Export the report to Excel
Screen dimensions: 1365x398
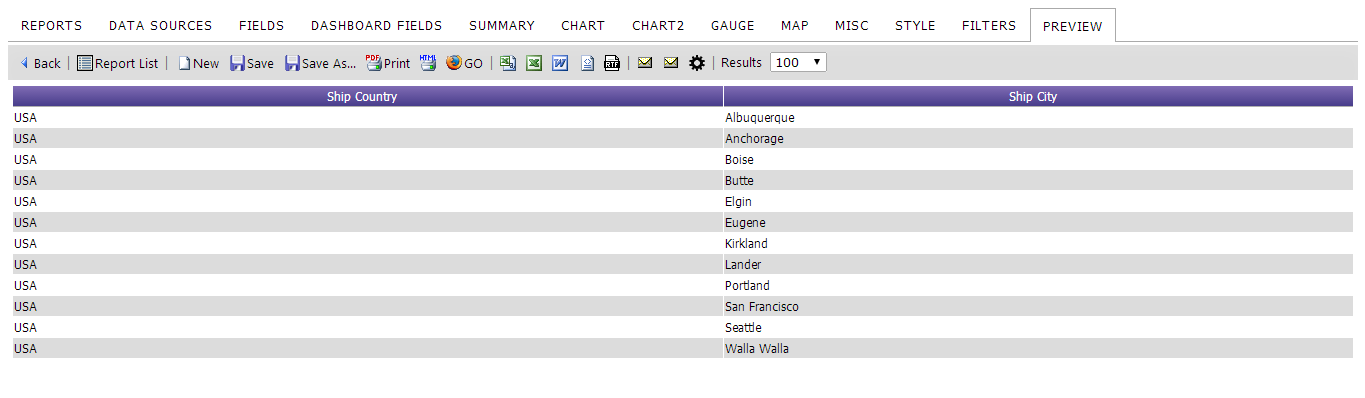[x=534, y=63]
